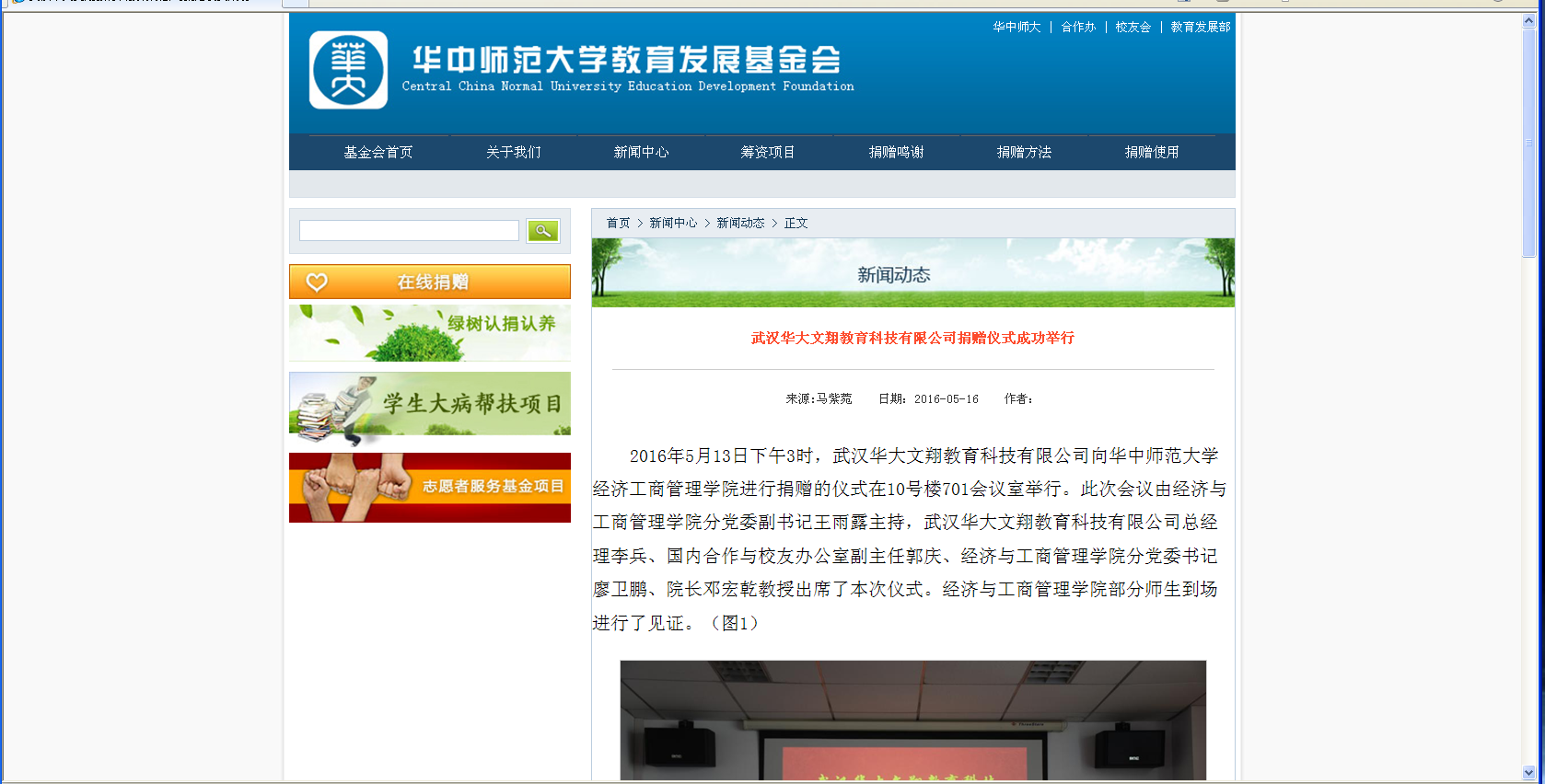Open the 关于我们 menu

coord(514,153)
